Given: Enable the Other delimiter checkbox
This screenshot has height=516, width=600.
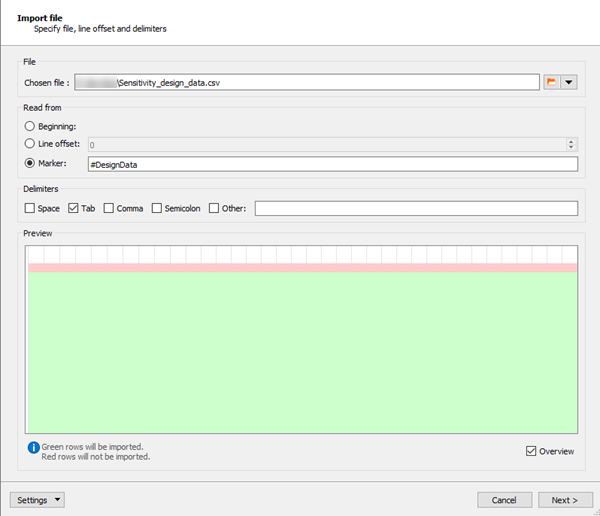Looking at the screenshot, I should pos(214,208).
